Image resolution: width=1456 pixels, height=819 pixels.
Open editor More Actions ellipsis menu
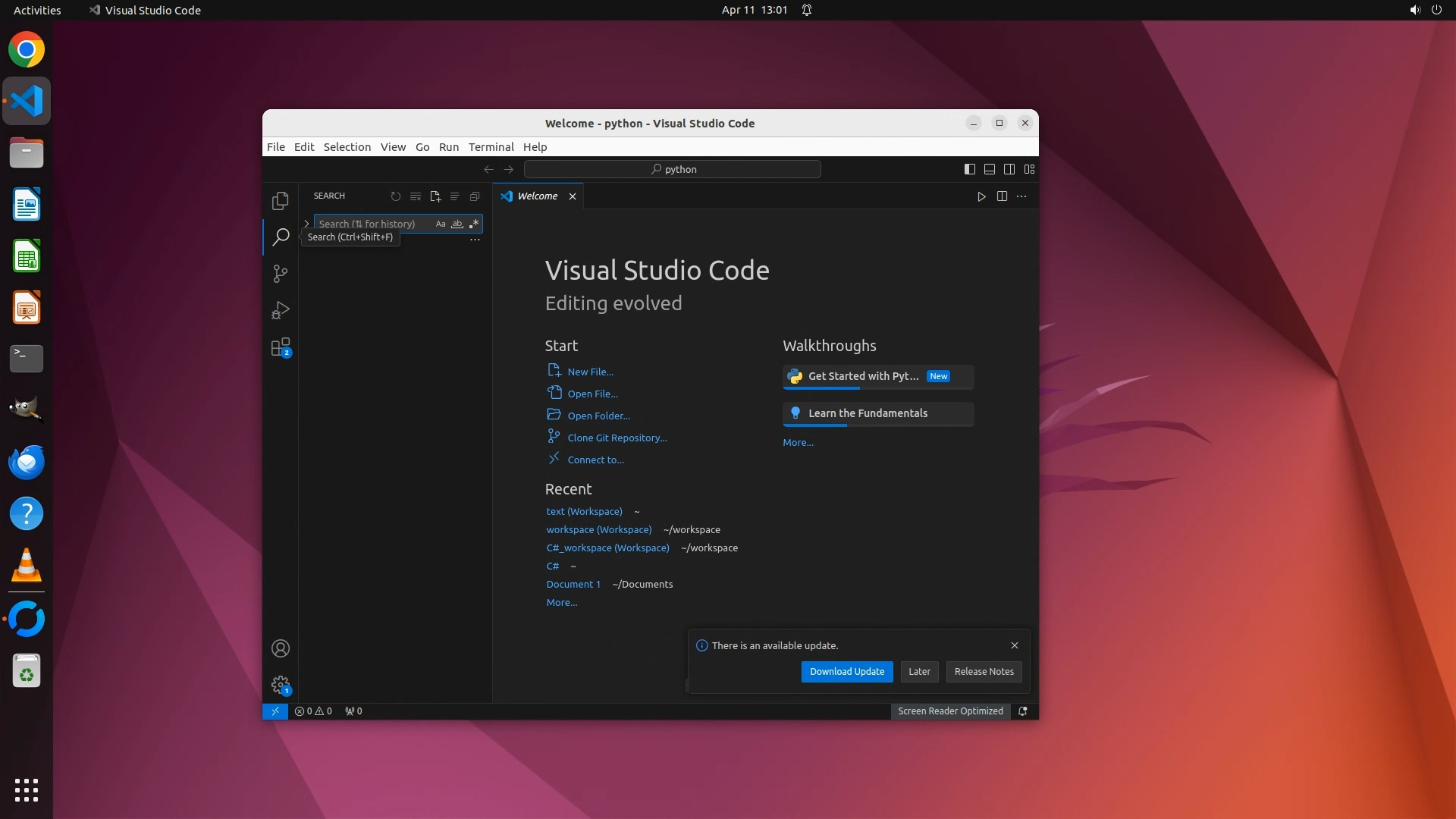[x=1021, y=196]
